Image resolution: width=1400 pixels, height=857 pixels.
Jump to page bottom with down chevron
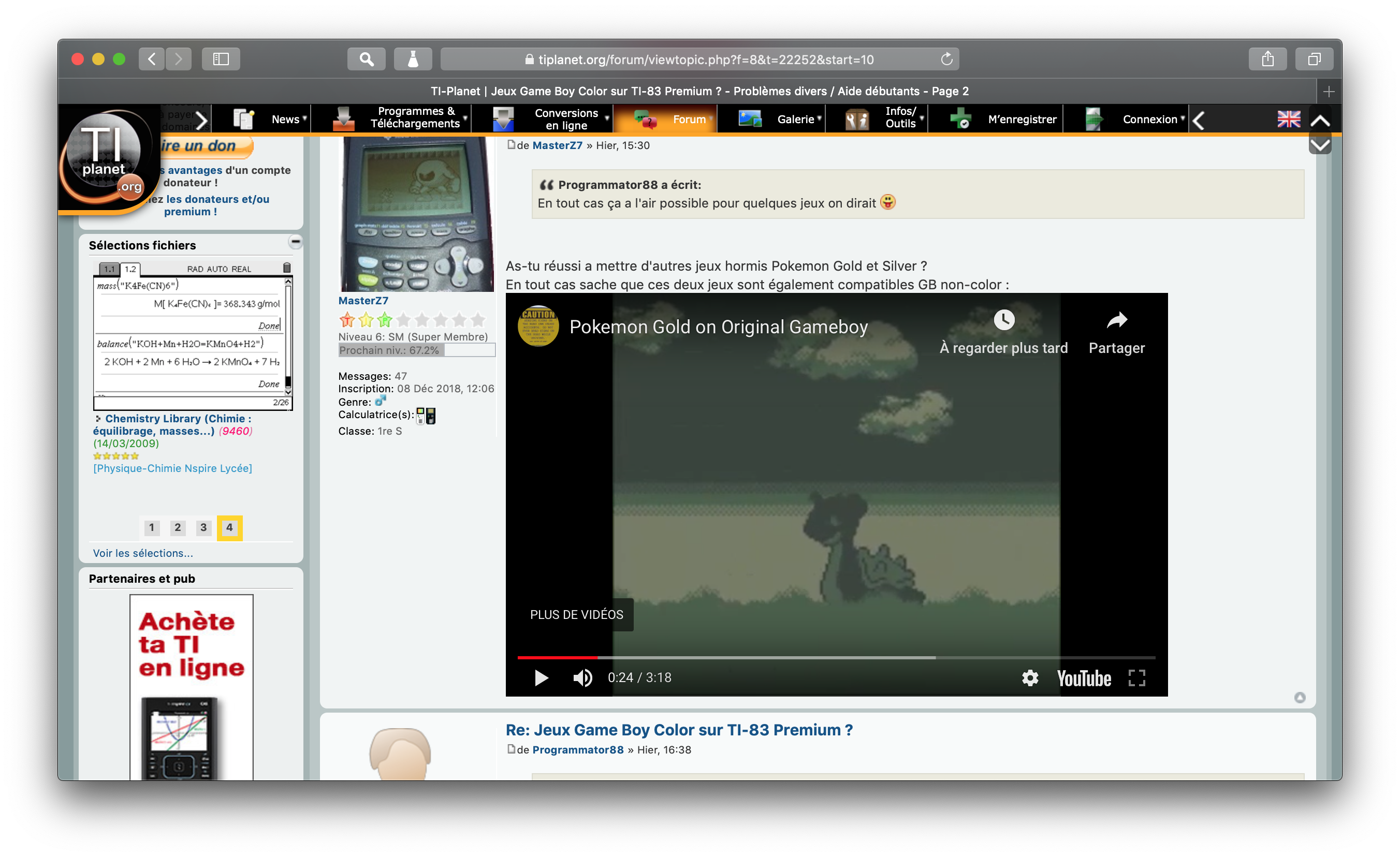point(1320,145)
